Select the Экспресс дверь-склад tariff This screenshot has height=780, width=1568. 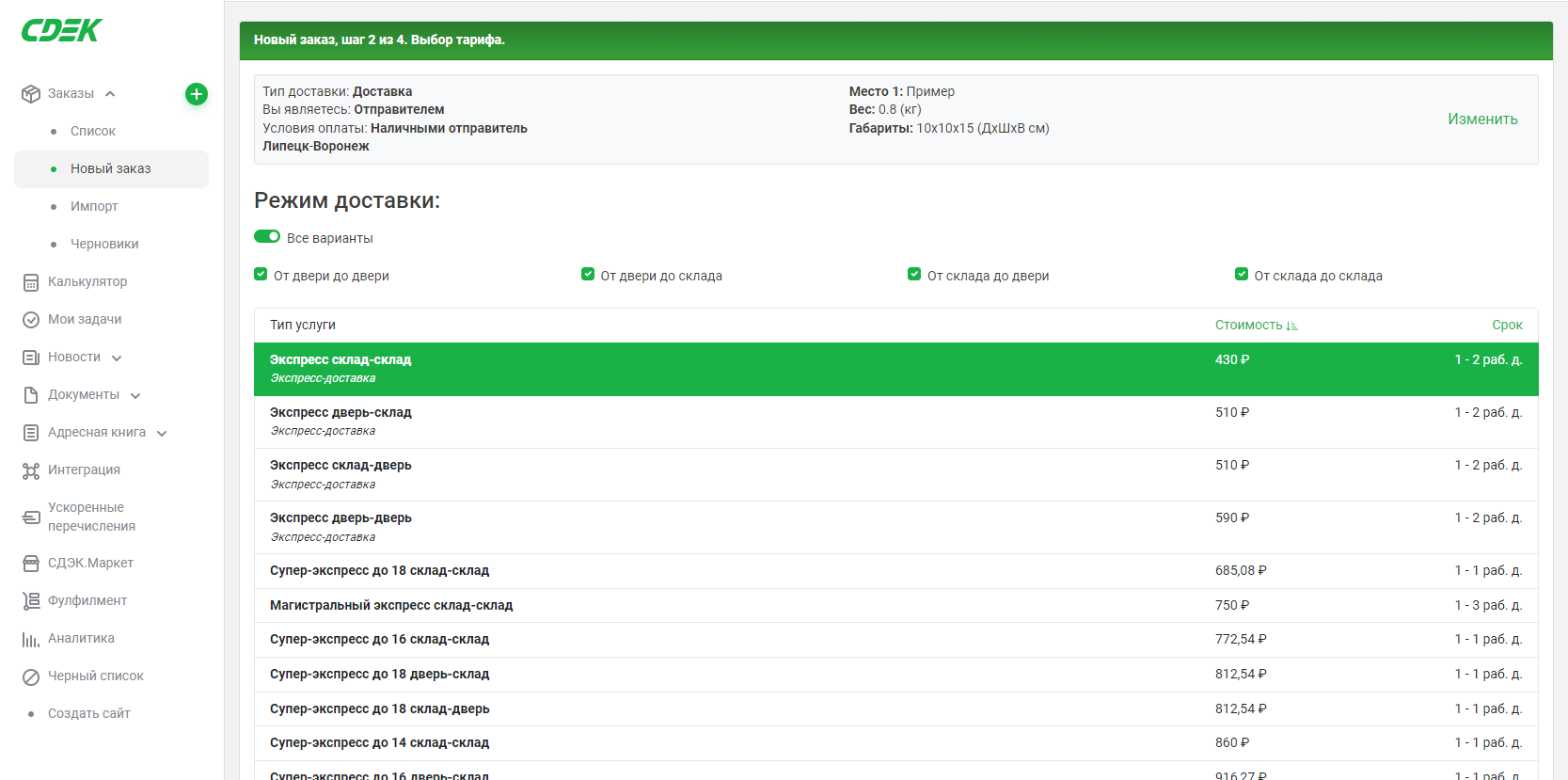pos(896,422)
